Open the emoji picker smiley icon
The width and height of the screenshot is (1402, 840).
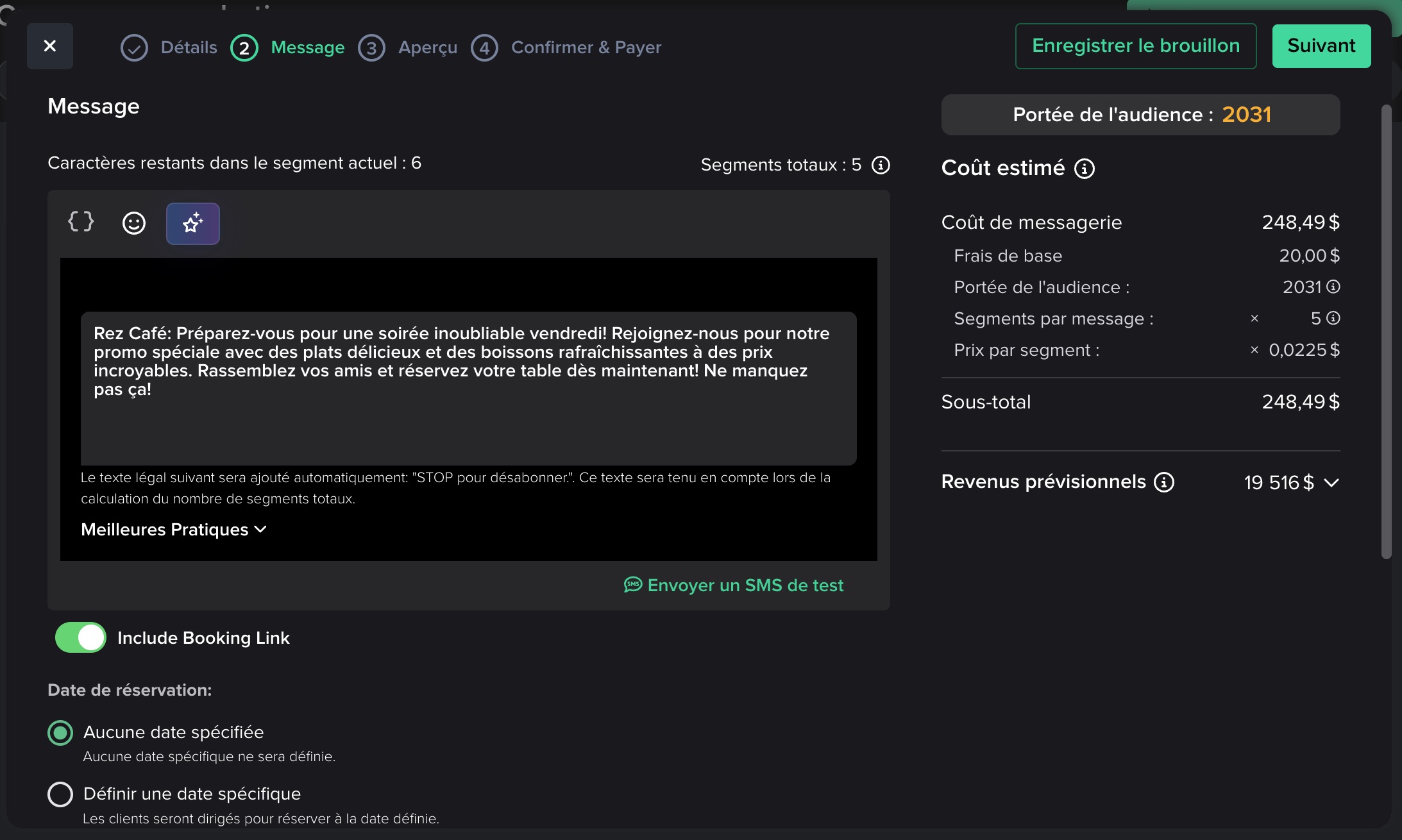[x=133, y=223]
